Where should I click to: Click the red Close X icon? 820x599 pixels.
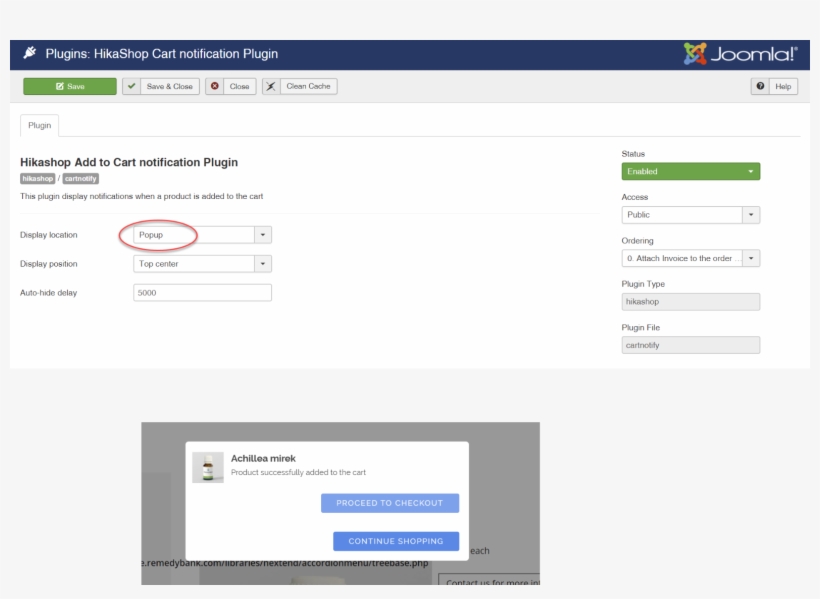pyautogui.click(x=215, y=87)
